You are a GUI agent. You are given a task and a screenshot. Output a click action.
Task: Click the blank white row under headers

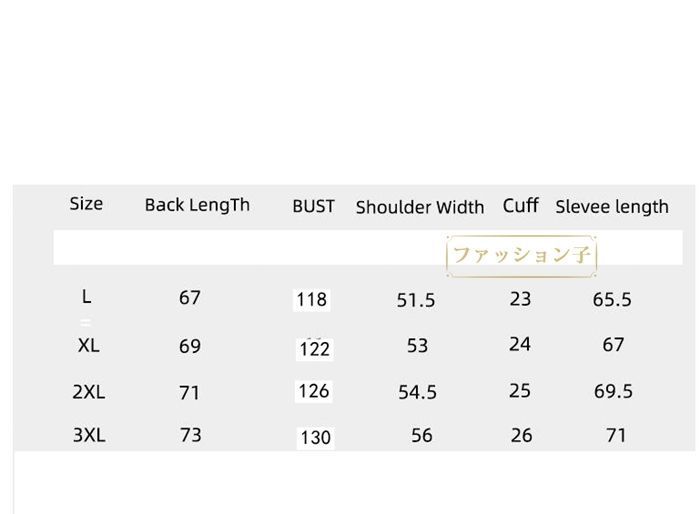(368, 247)
